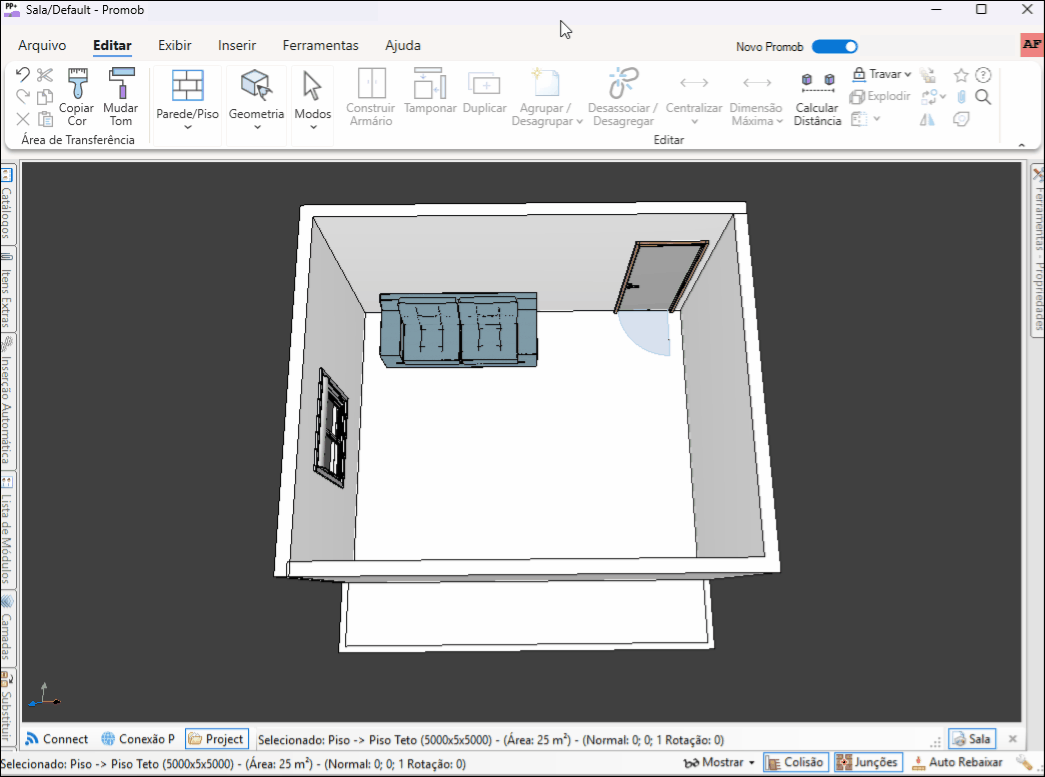
Task: Select the Mudar Tom roller tool
Action: pos(121,96)
